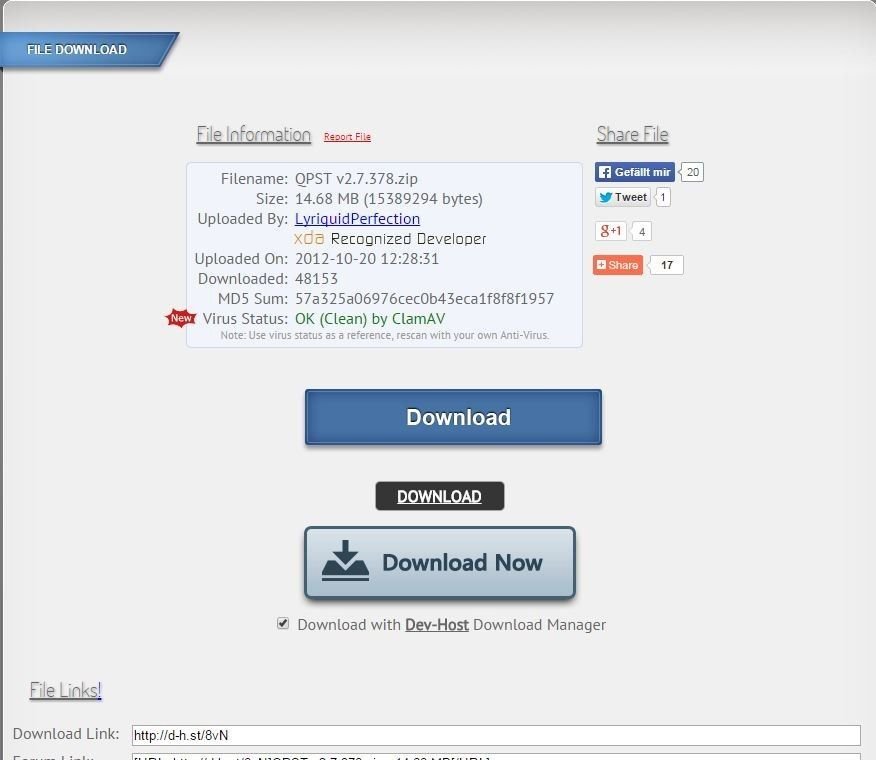Uncheck Download with Dev-Host Download Manager checkbox
The image size is (876, 760).
(x=283, y=623)
